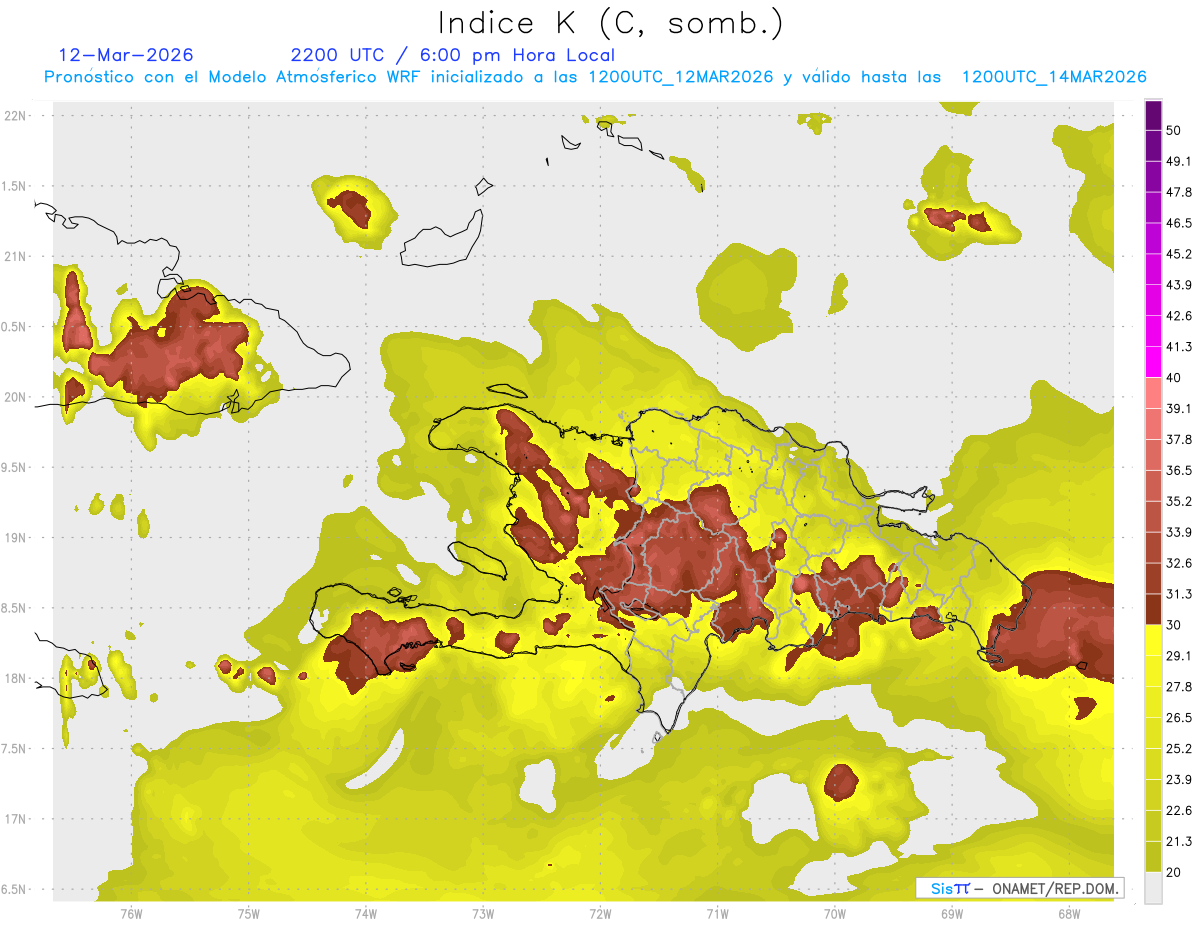Click the 'SisTT - ONAMET/REP.DOM.' credit box
This screenshot has height=927, width=1200.
point(1019,888)
